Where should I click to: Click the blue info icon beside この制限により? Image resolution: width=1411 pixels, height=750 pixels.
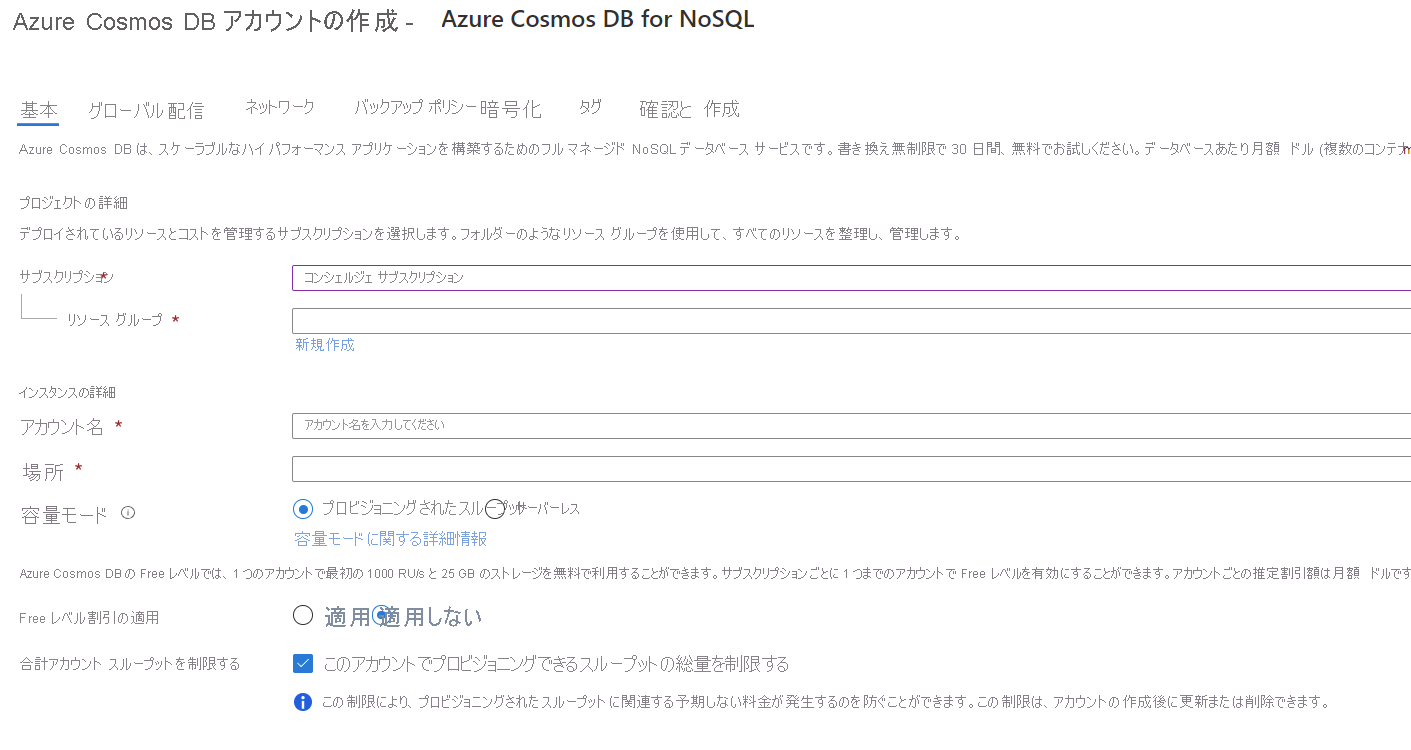[303, 702]
